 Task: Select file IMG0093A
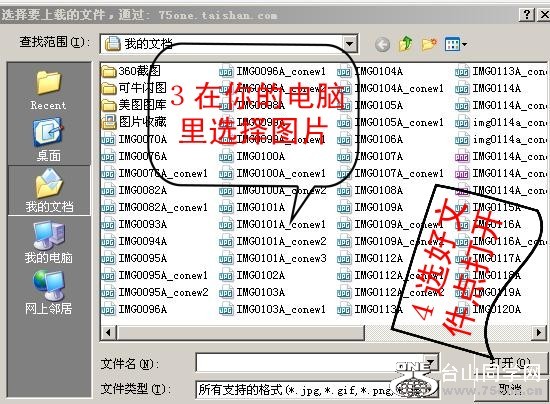pyautogui.click(x=134, y=224)
